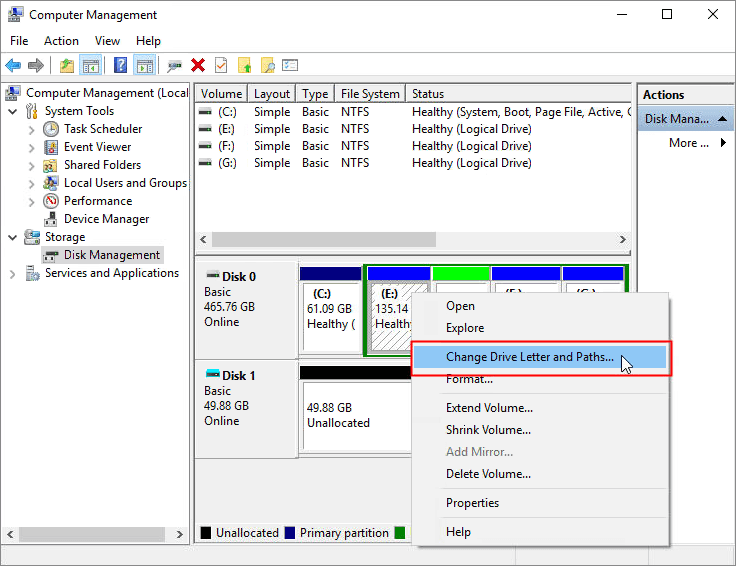Open the Action menu
736x566 pixels.
point(61,41)
